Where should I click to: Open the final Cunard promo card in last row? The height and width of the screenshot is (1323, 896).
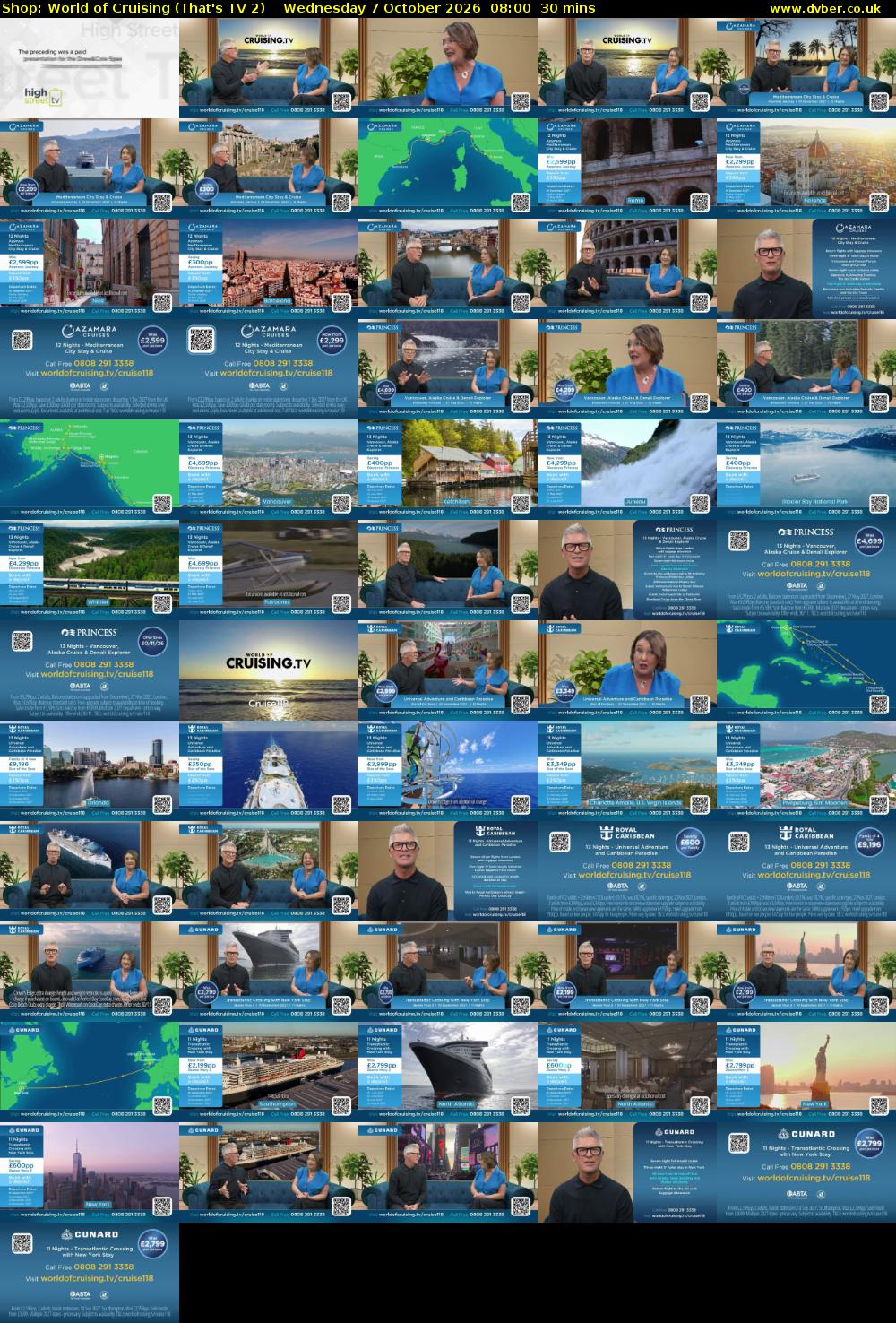[x=90, y=1273]
